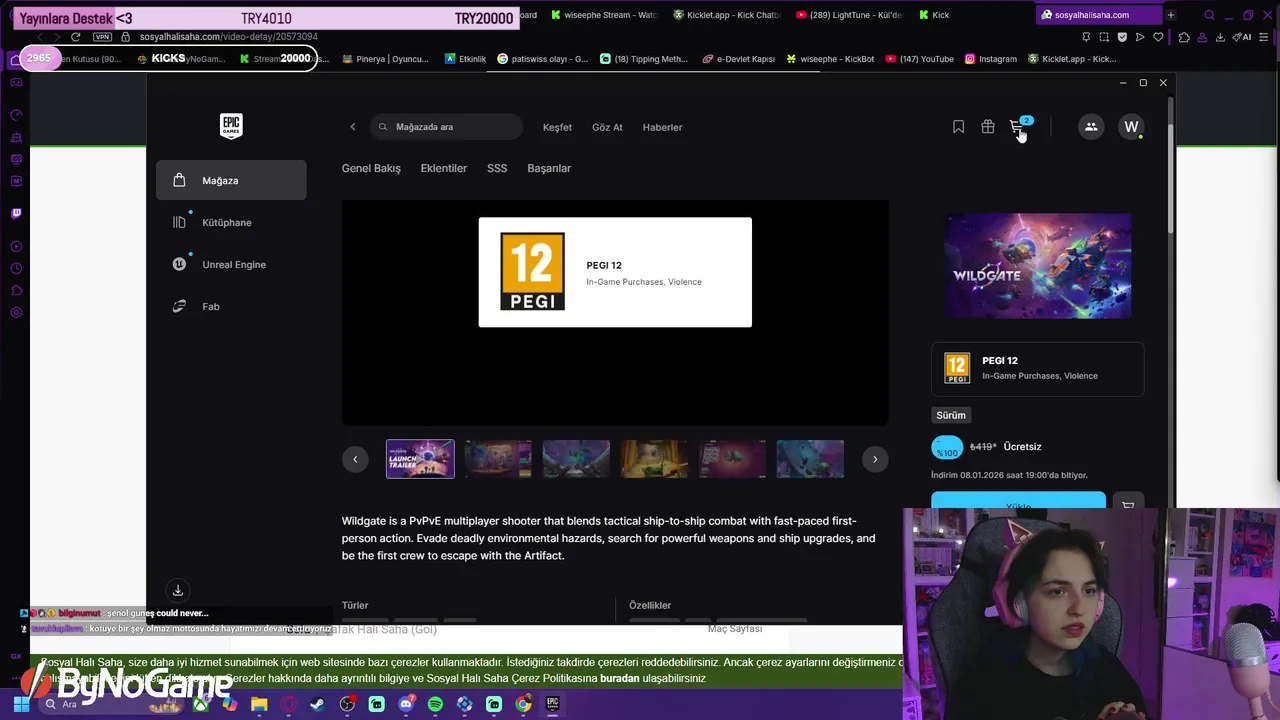Switch to the SSS tab
The width and height of the screenshot is (1280, 720).
pyautogui.click(x=497, y=168)
